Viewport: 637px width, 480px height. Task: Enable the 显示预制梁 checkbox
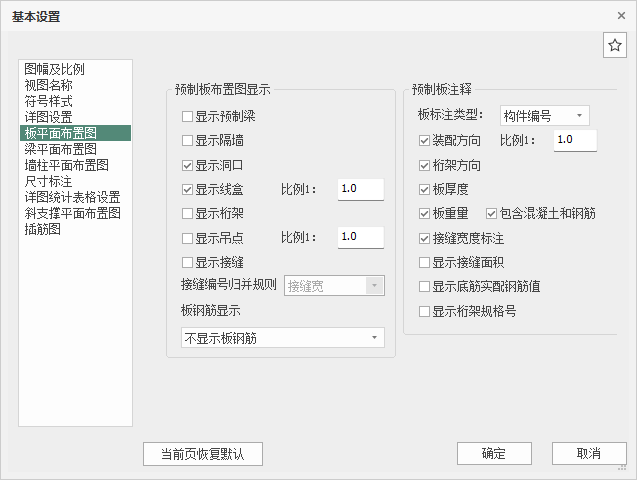[x=188, y=117]
